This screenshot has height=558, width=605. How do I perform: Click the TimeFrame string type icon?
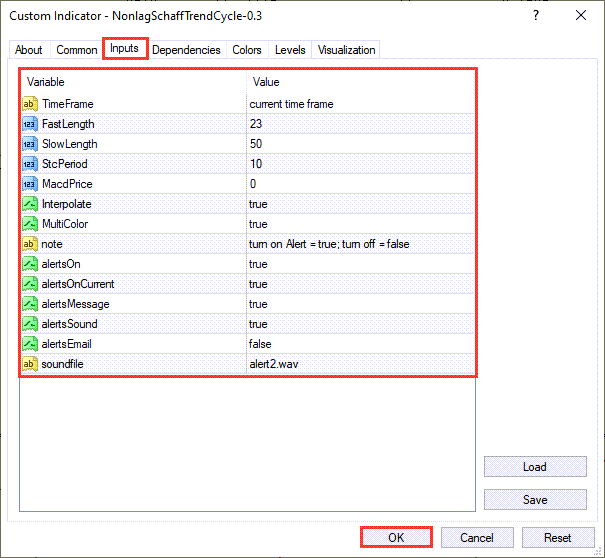[29, 104]
